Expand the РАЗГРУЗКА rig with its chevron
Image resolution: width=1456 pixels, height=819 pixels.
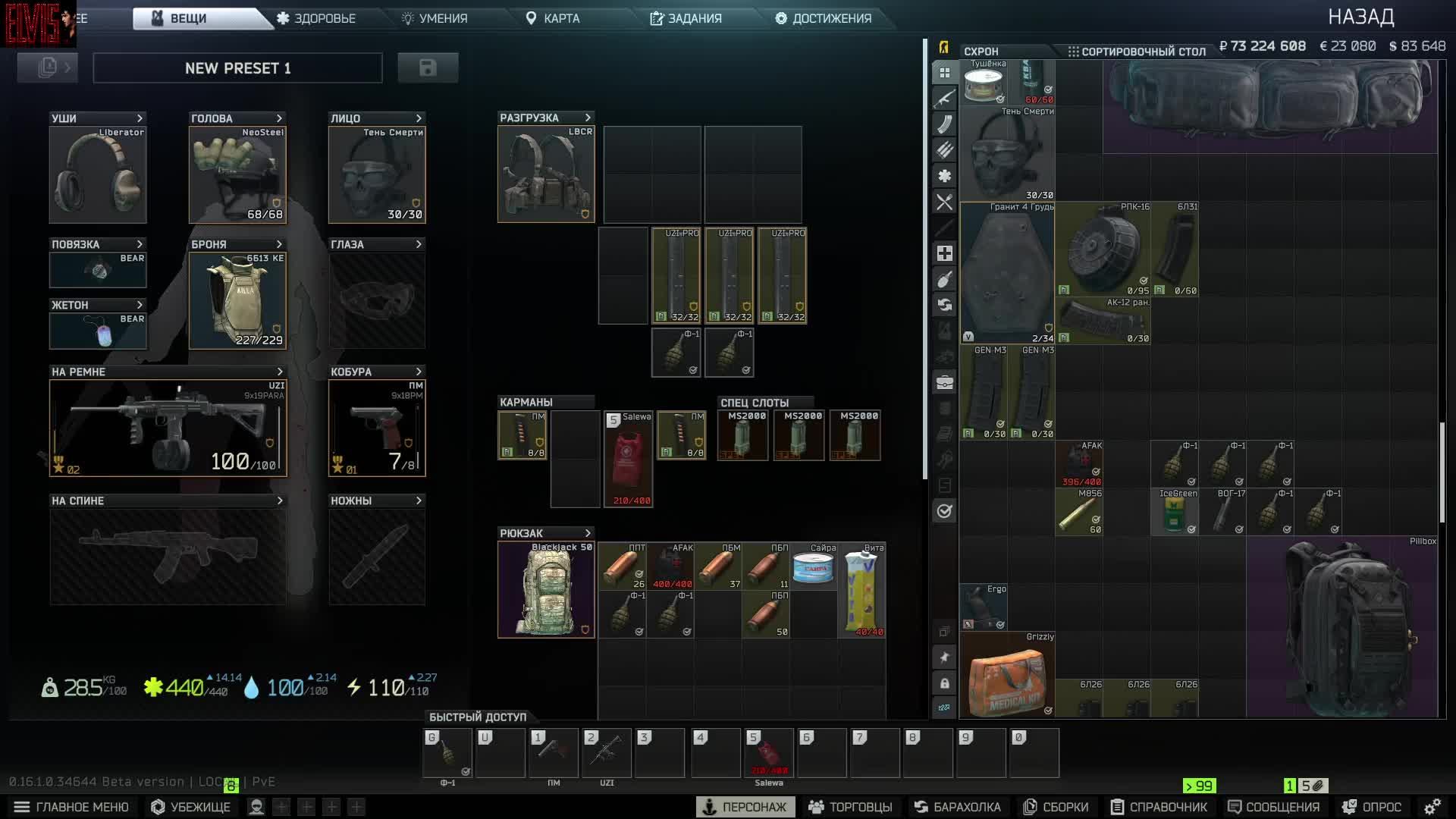pyautogui.click(x=588, y=118)
